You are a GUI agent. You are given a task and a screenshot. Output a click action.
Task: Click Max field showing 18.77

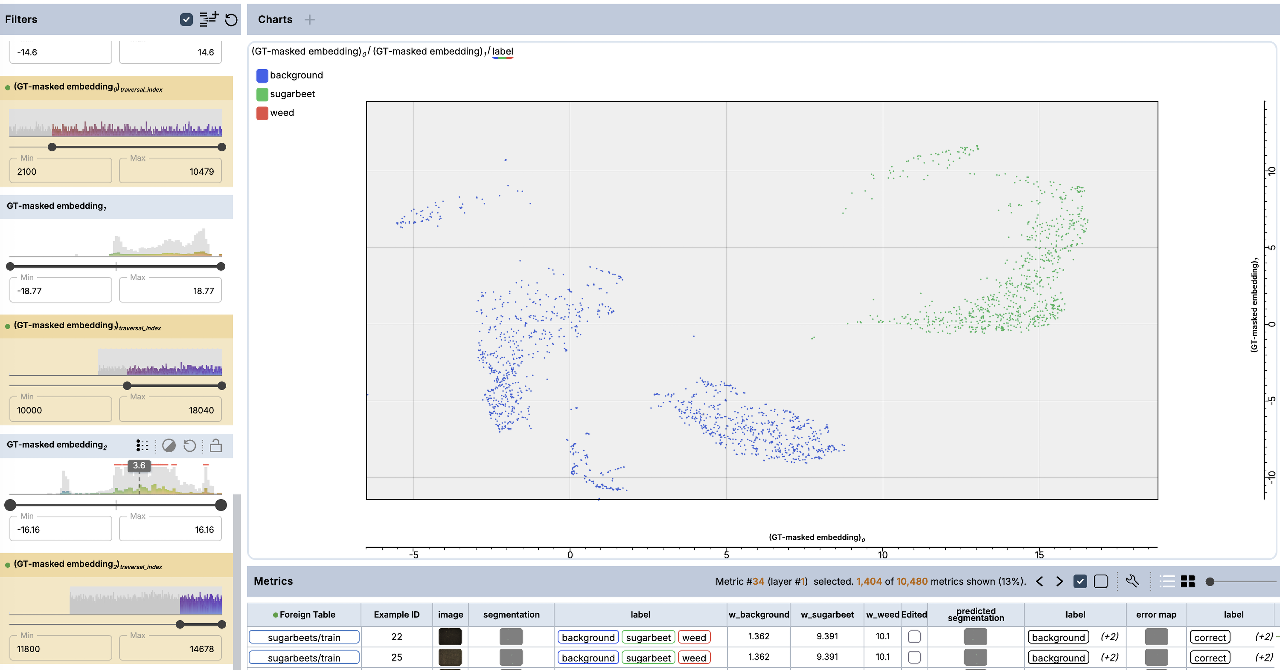click(171, 288)
